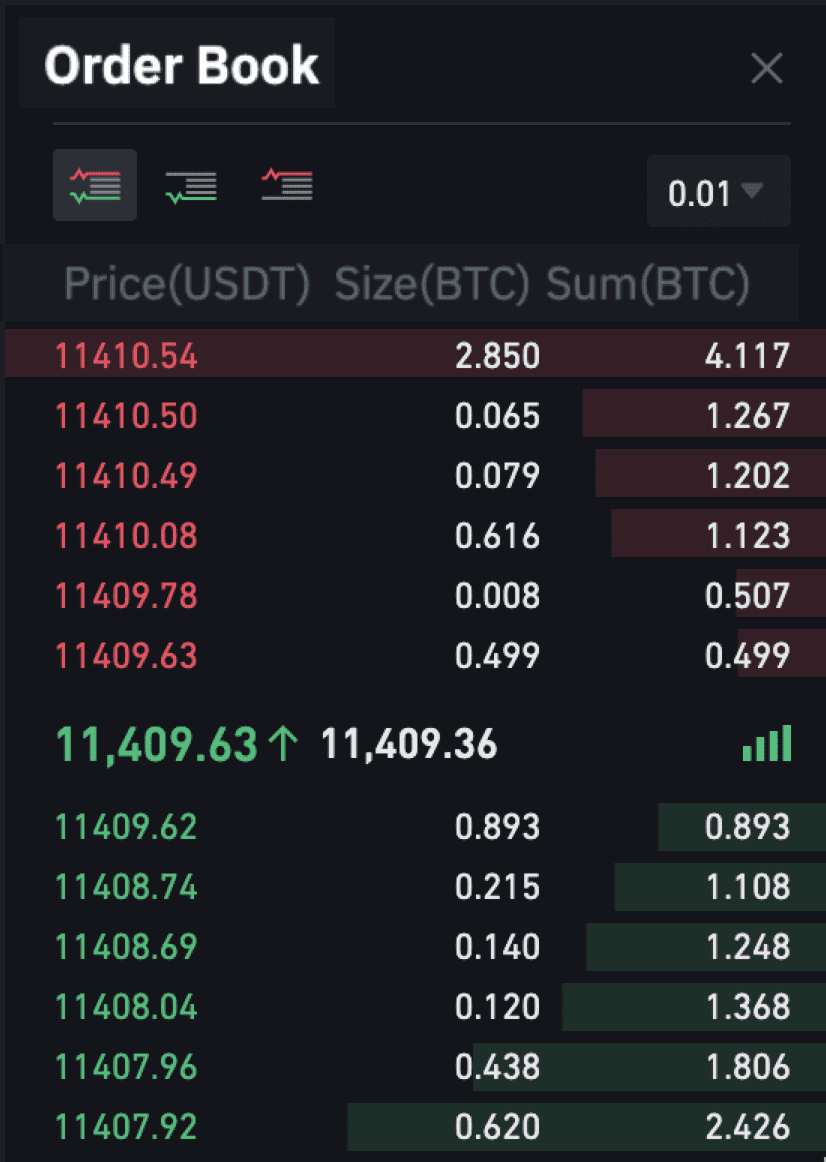
Task: Select bid price 11409.62
Action: (x=127, y=827)
